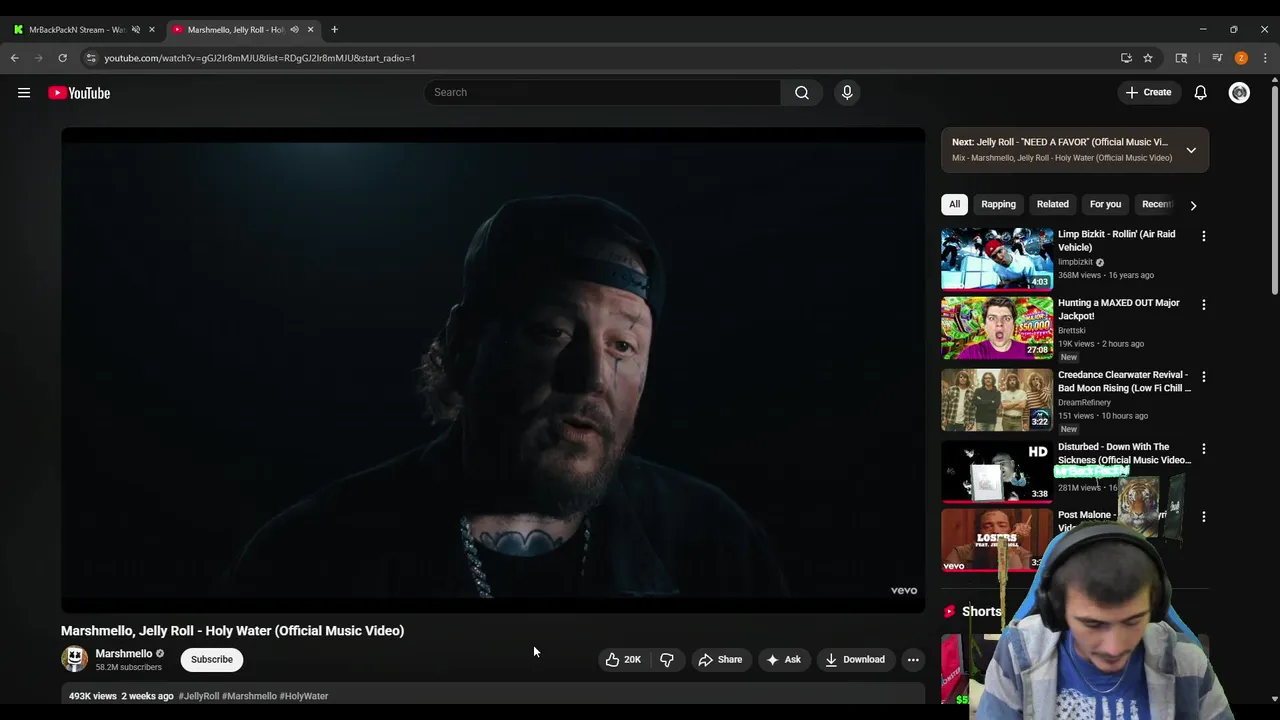
Task: Switch to MrBackPackN Stream tab
Action: (x=77, y=30)
